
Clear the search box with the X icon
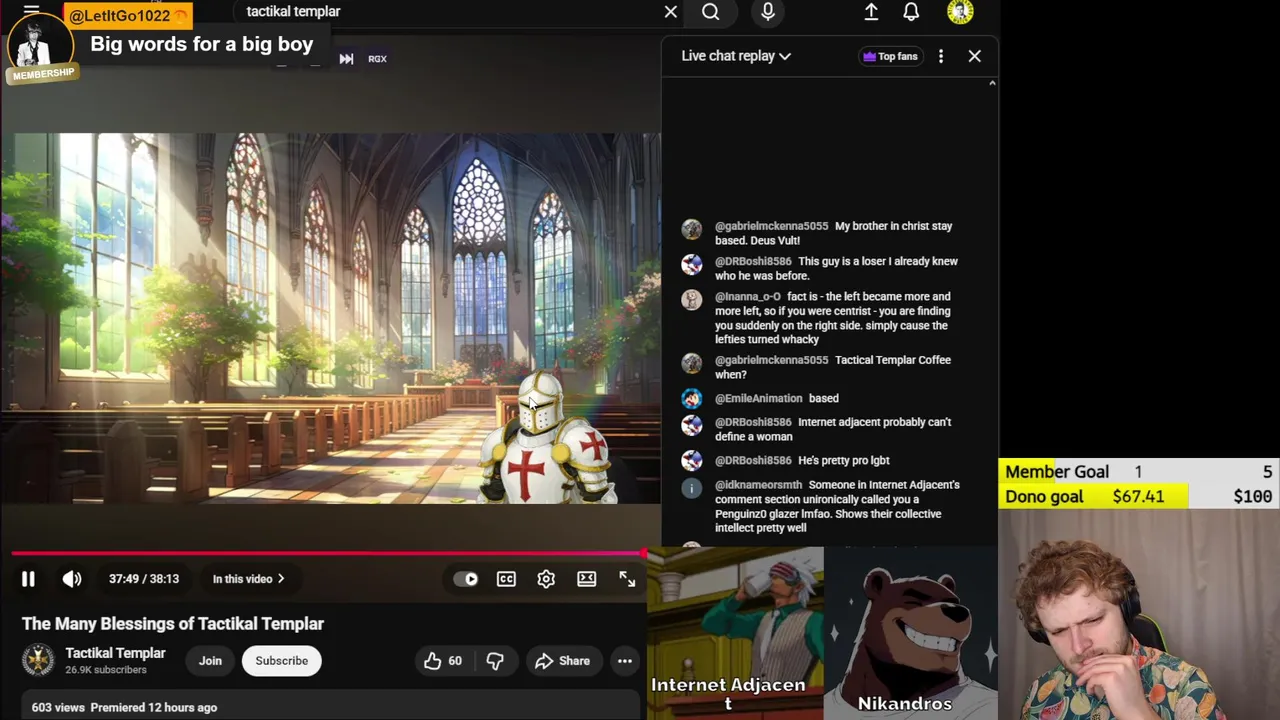[x=671, y=12]
